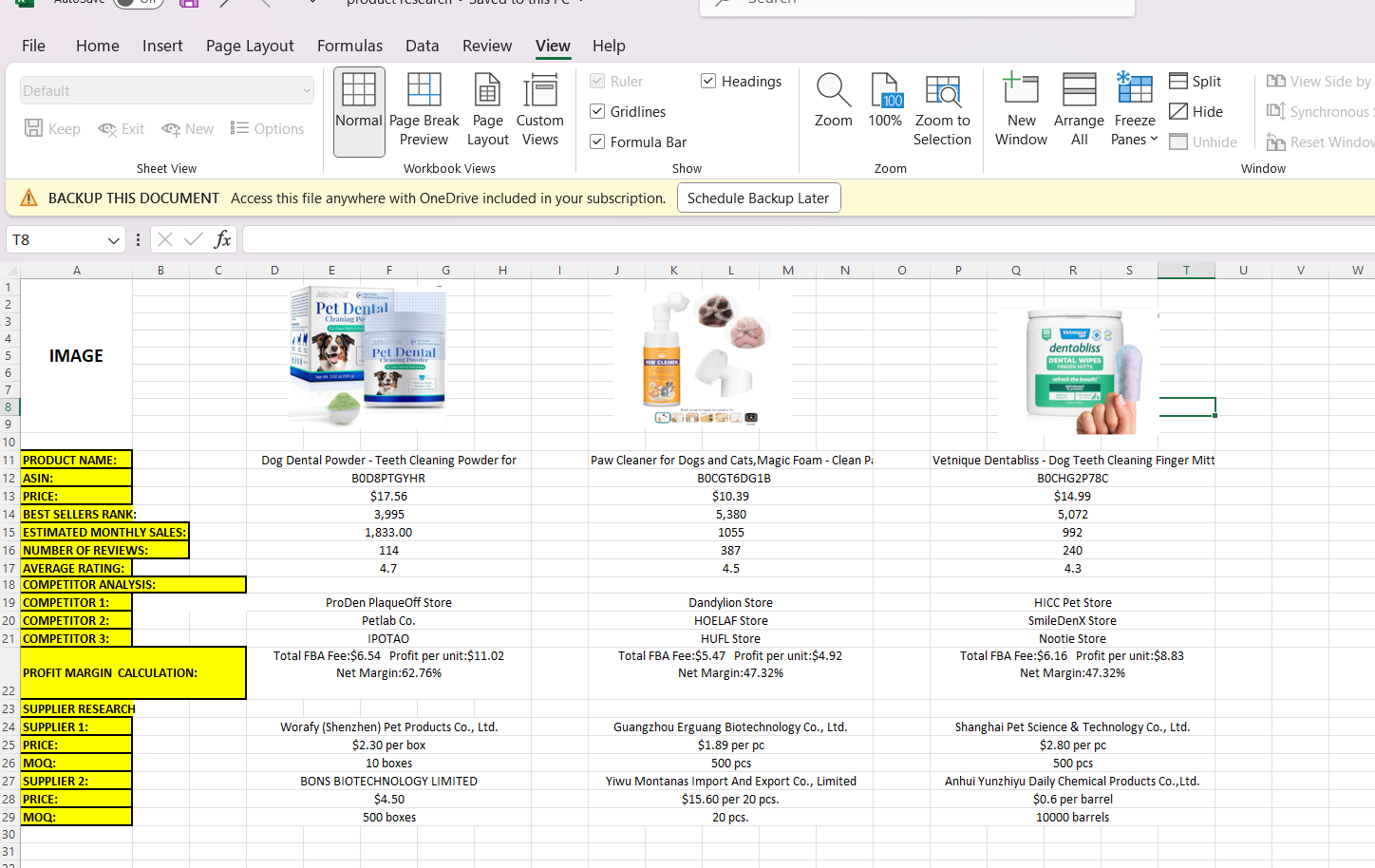
Task: Switch to the Review tab
Action: [487, 46]
